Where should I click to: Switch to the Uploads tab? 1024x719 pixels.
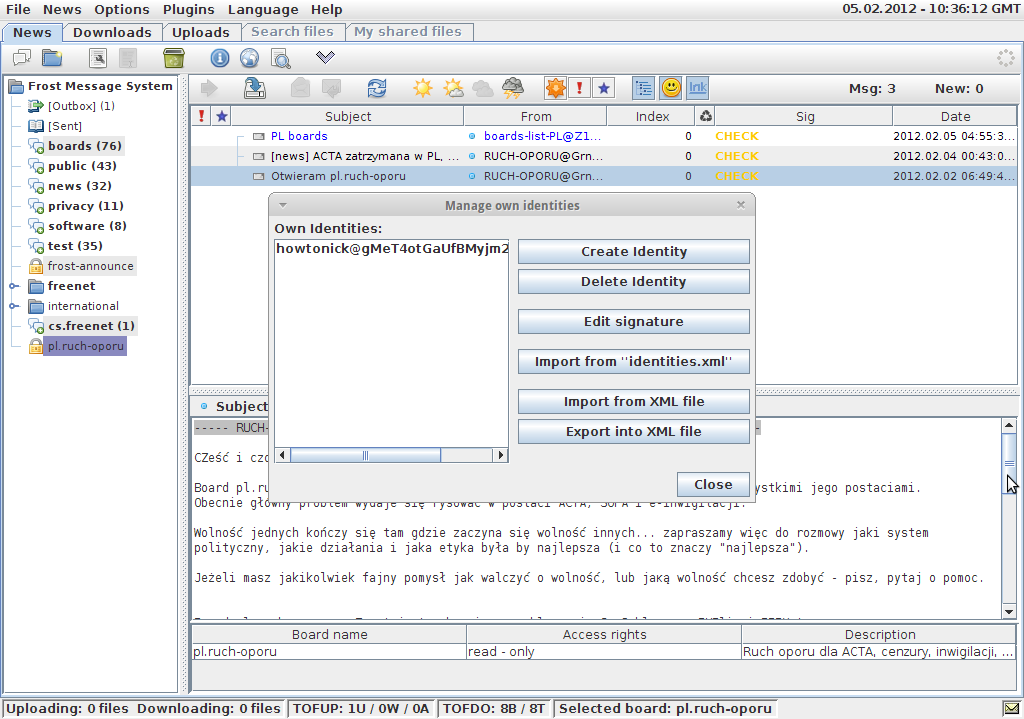201,33
